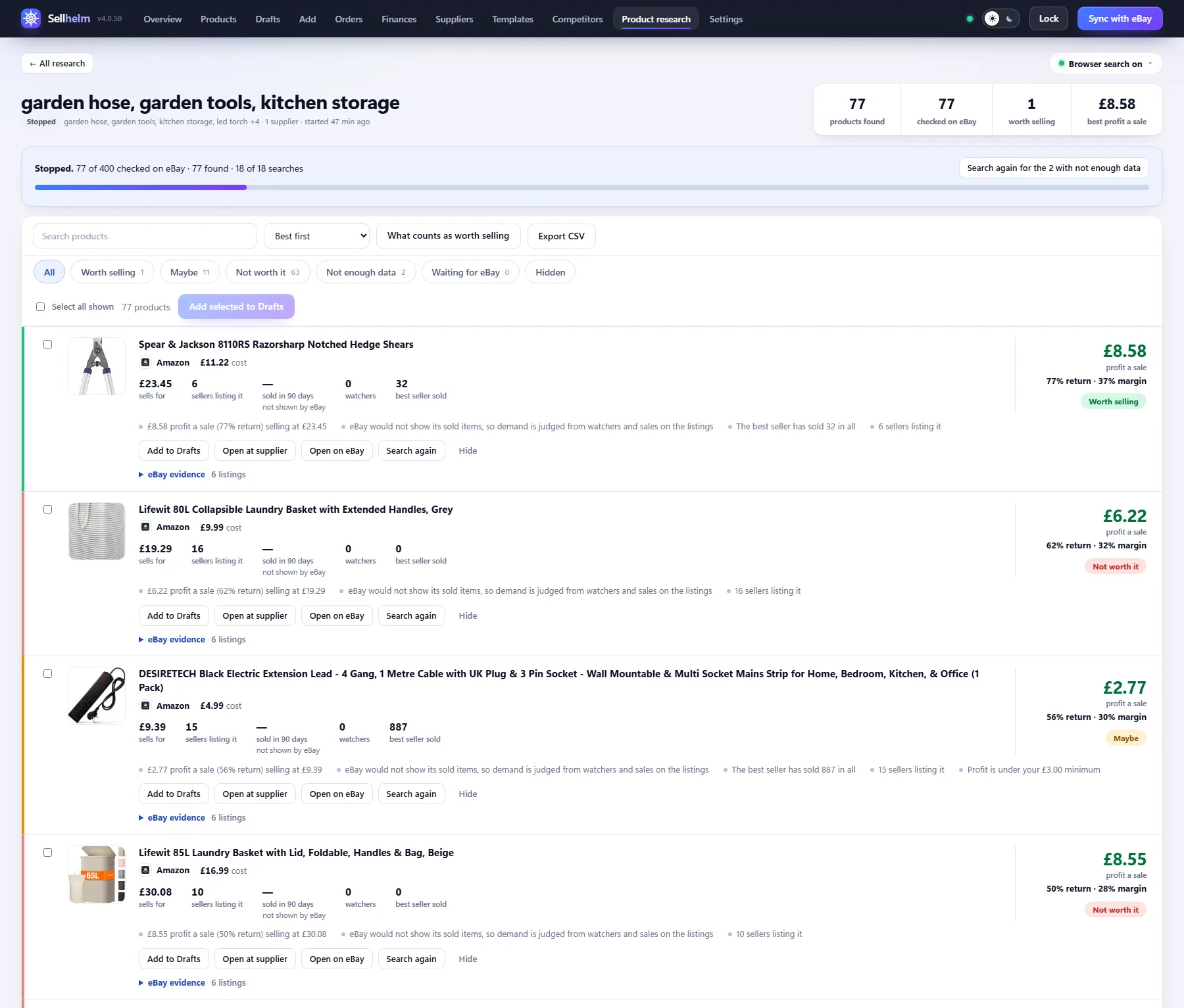The image size is (1184, 1008).
Task: Open the Templates nav tab
Action: pyautogui.click(x=513, y=19)
